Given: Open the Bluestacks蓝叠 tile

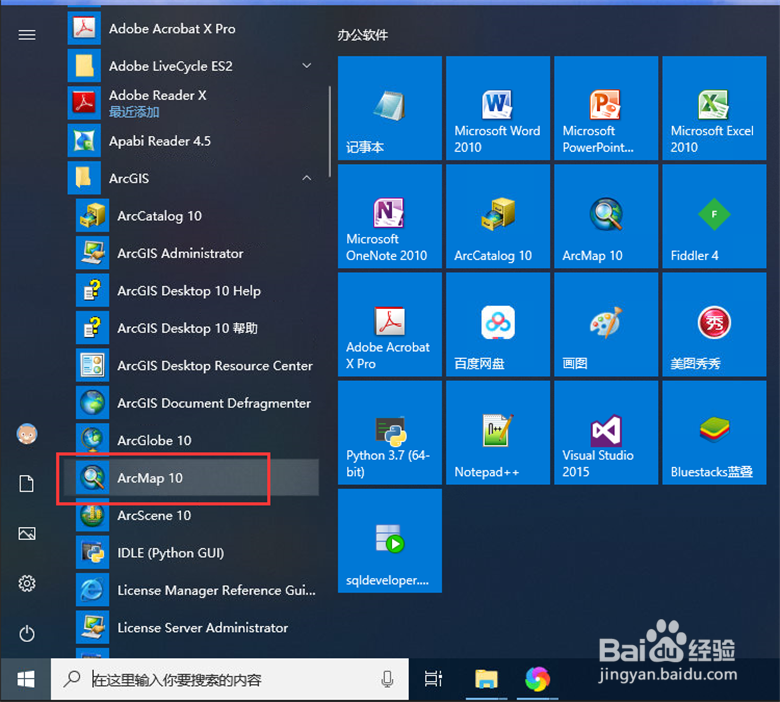Looking at the screenshot, I should click(714, 433).
